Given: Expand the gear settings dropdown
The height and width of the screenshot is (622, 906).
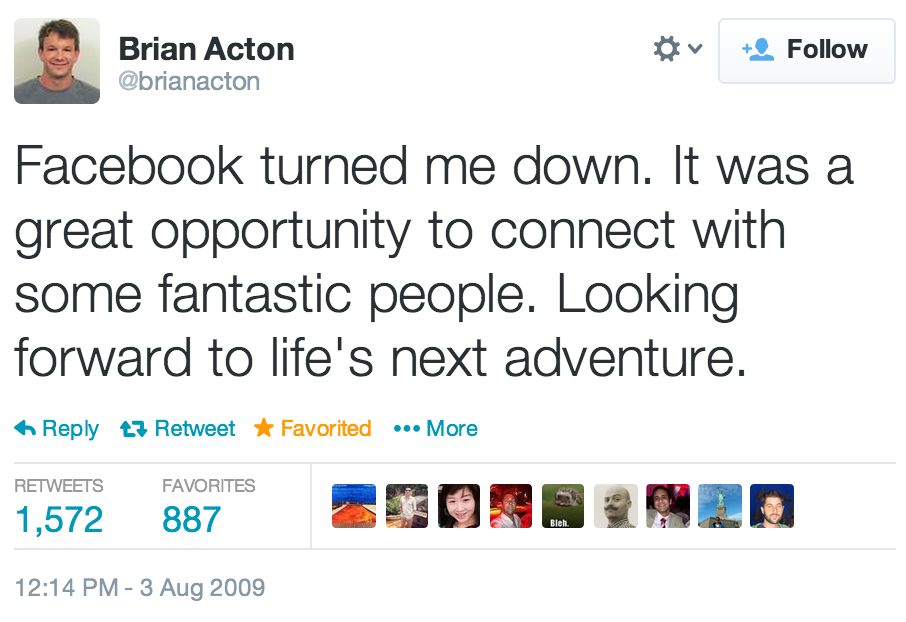Looking at the screenshot, I should pos(677,49).
